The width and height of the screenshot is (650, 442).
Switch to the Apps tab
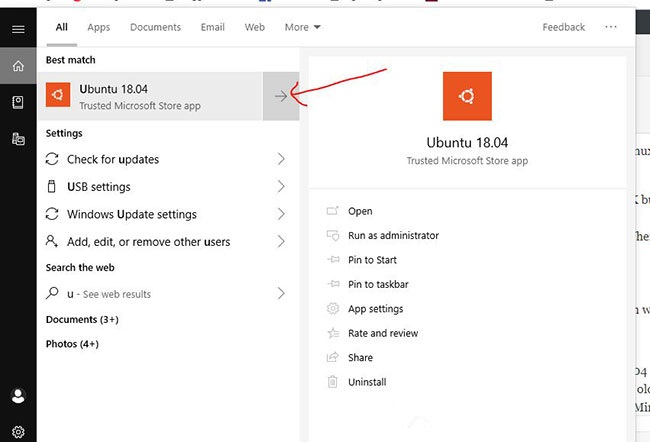[99, 27]
